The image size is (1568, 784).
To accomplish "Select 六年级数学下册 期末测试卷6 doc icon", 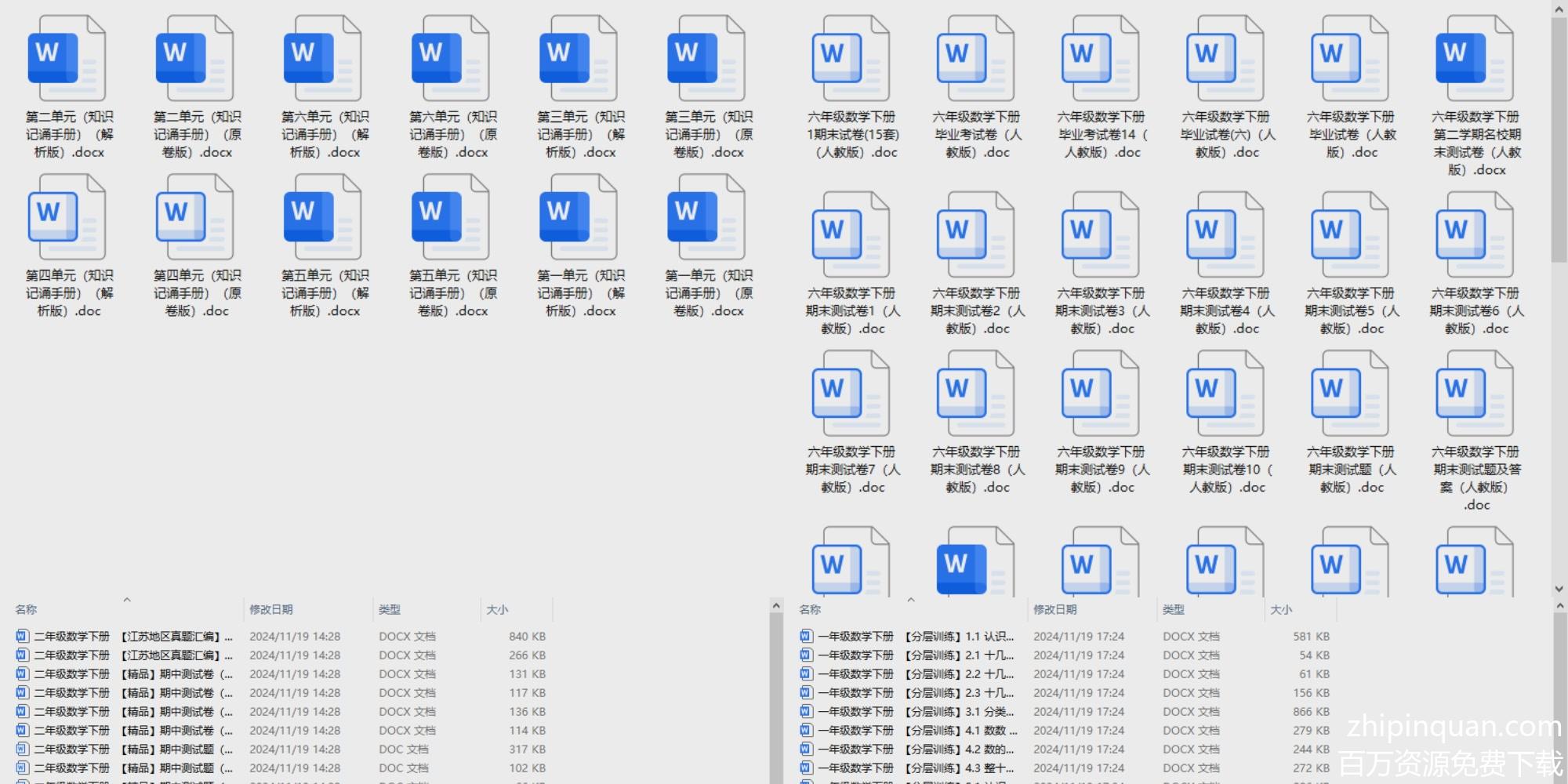I will tap(1474, 235).
